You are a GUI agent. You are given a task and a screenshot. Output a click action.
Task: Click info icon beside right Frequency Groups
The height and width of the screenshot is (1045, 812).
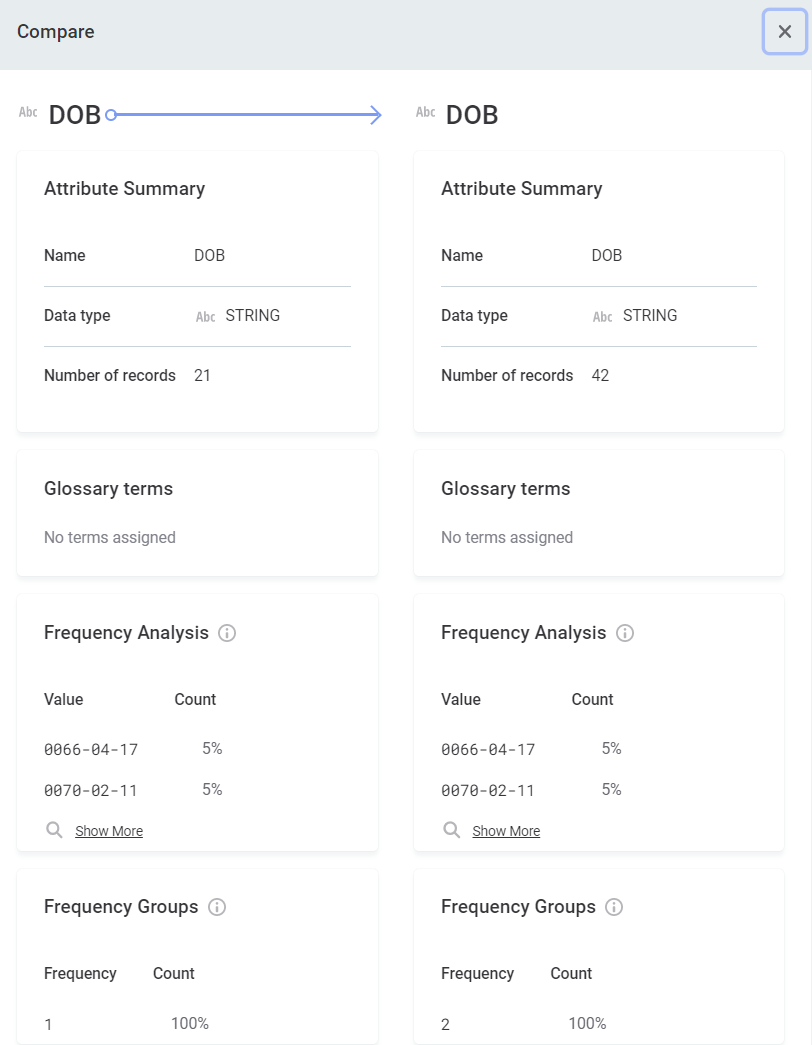[615, 907]
